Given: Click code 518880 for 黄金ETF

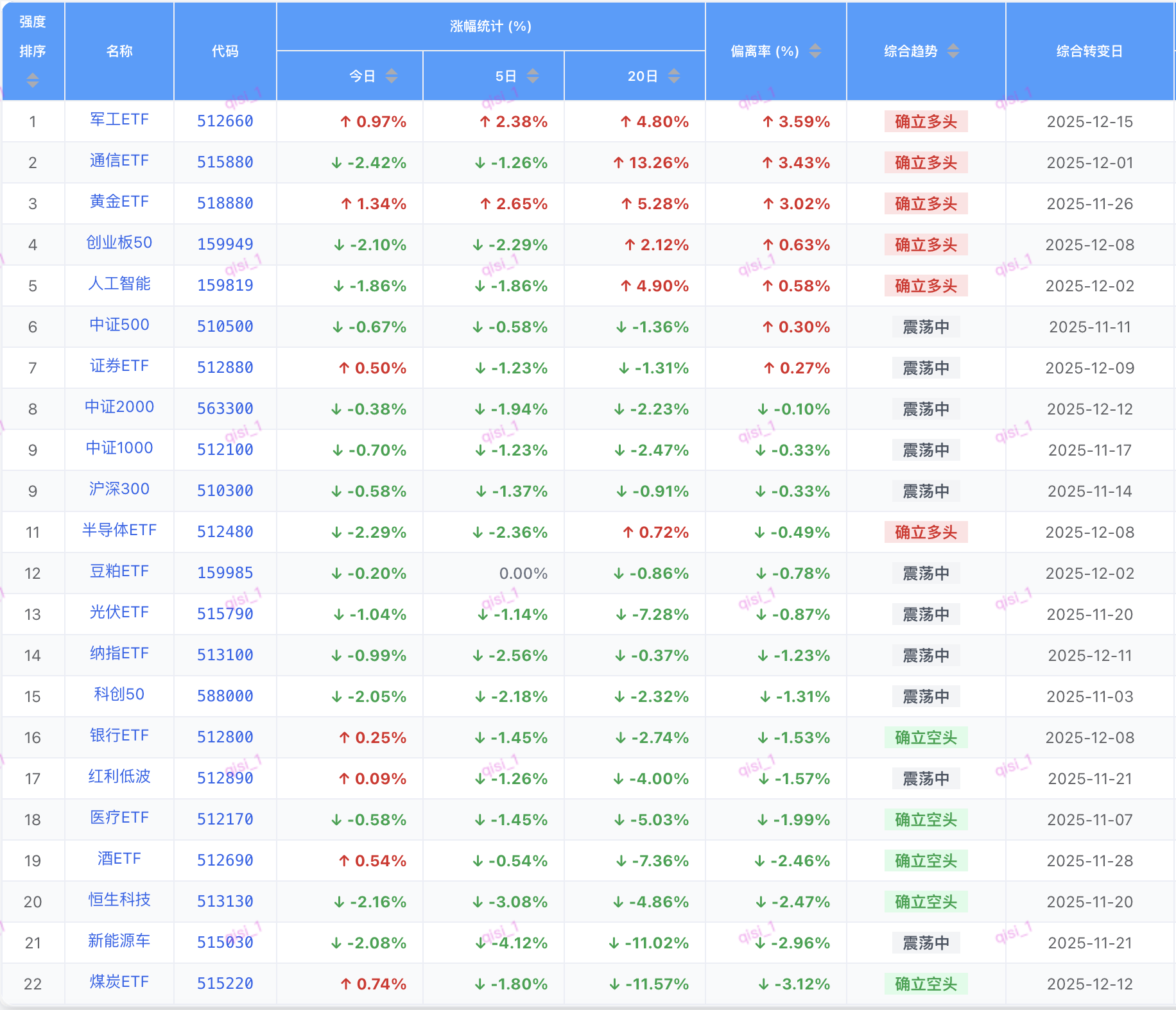Looking at the screenshot, I should (225, 203).
